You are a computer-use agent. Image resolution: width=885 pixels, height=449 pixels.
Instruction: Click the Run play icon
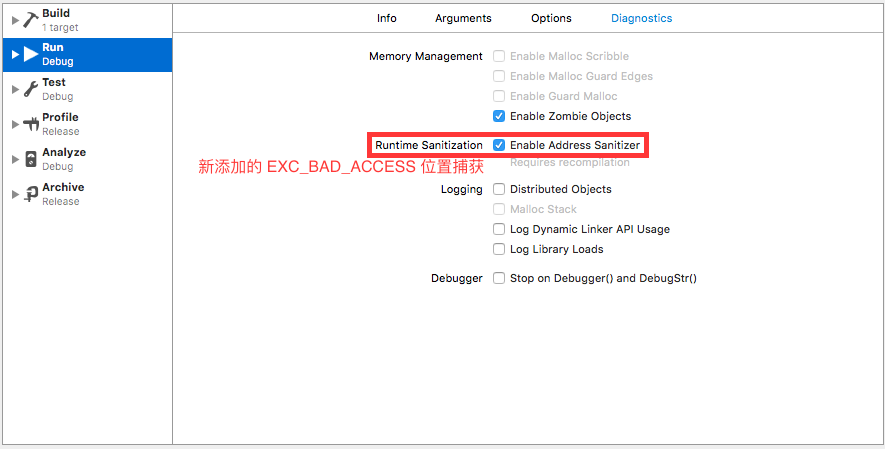[x=31, y=54]
